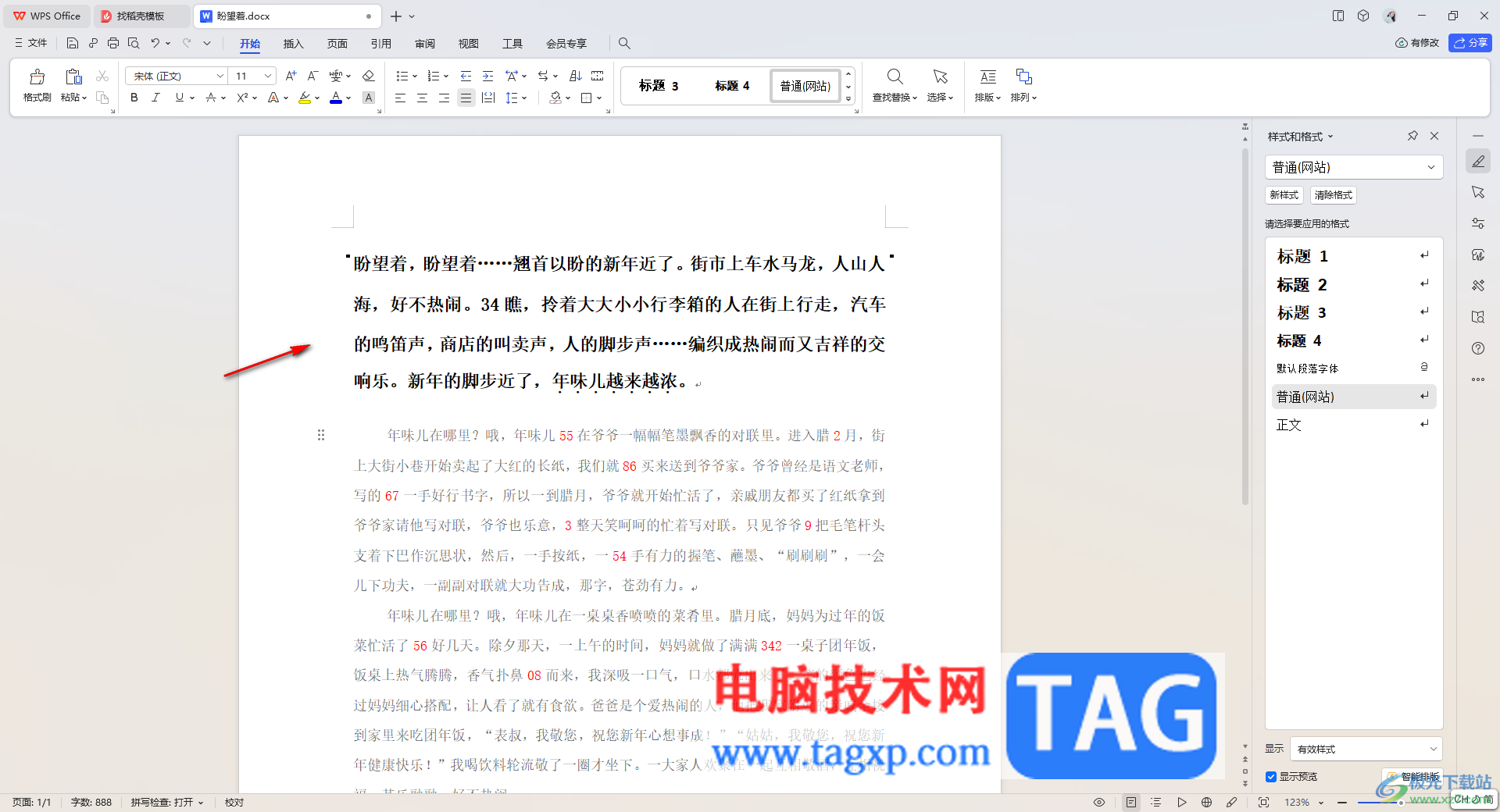Pin the Styles and Formatting pane

(x=1412, y=136)
